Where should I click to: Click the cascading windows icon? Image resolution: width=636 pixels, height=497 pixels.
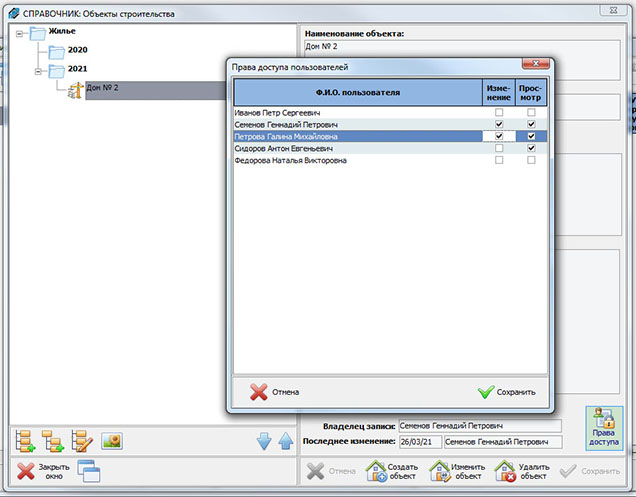pos(89,471)
